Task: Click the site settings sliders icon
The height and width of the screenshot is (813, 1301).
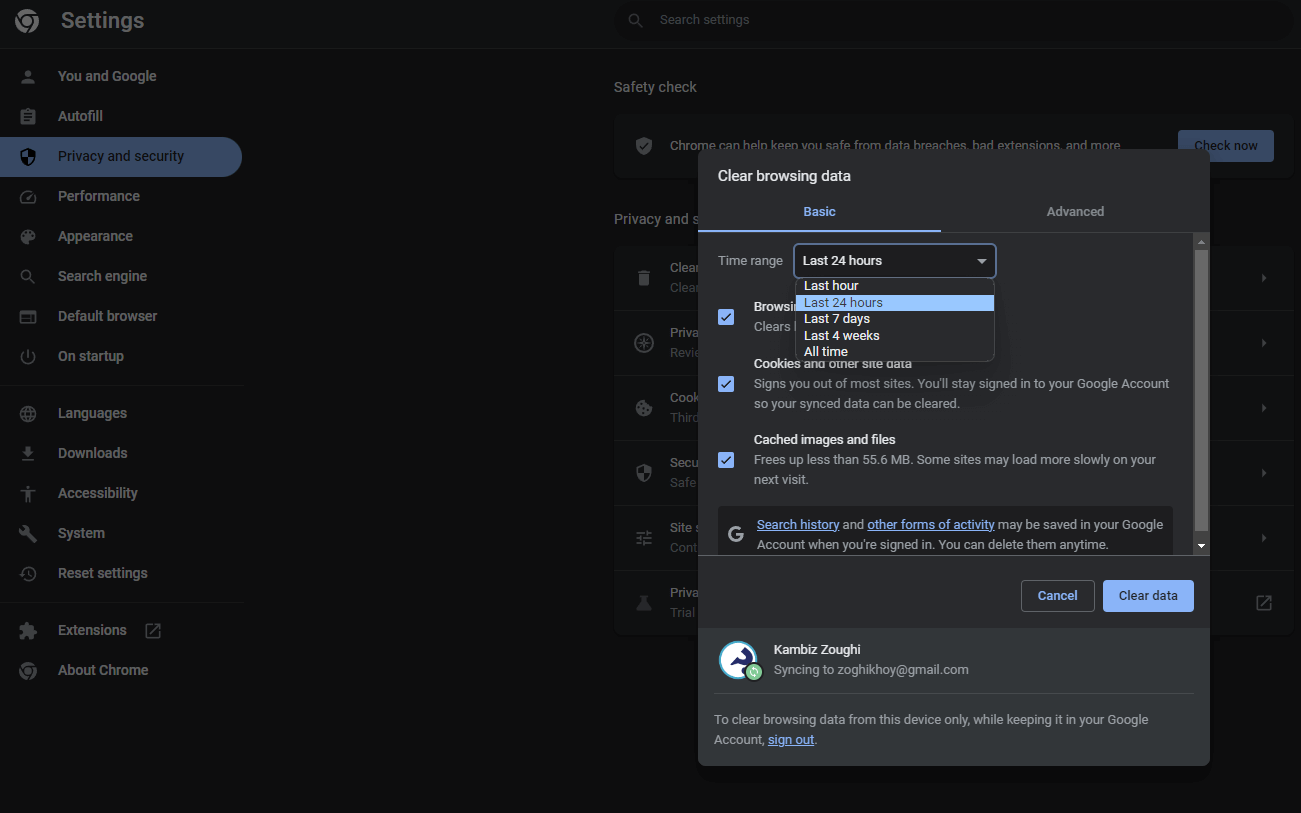Action: click(x=645, y=538)
